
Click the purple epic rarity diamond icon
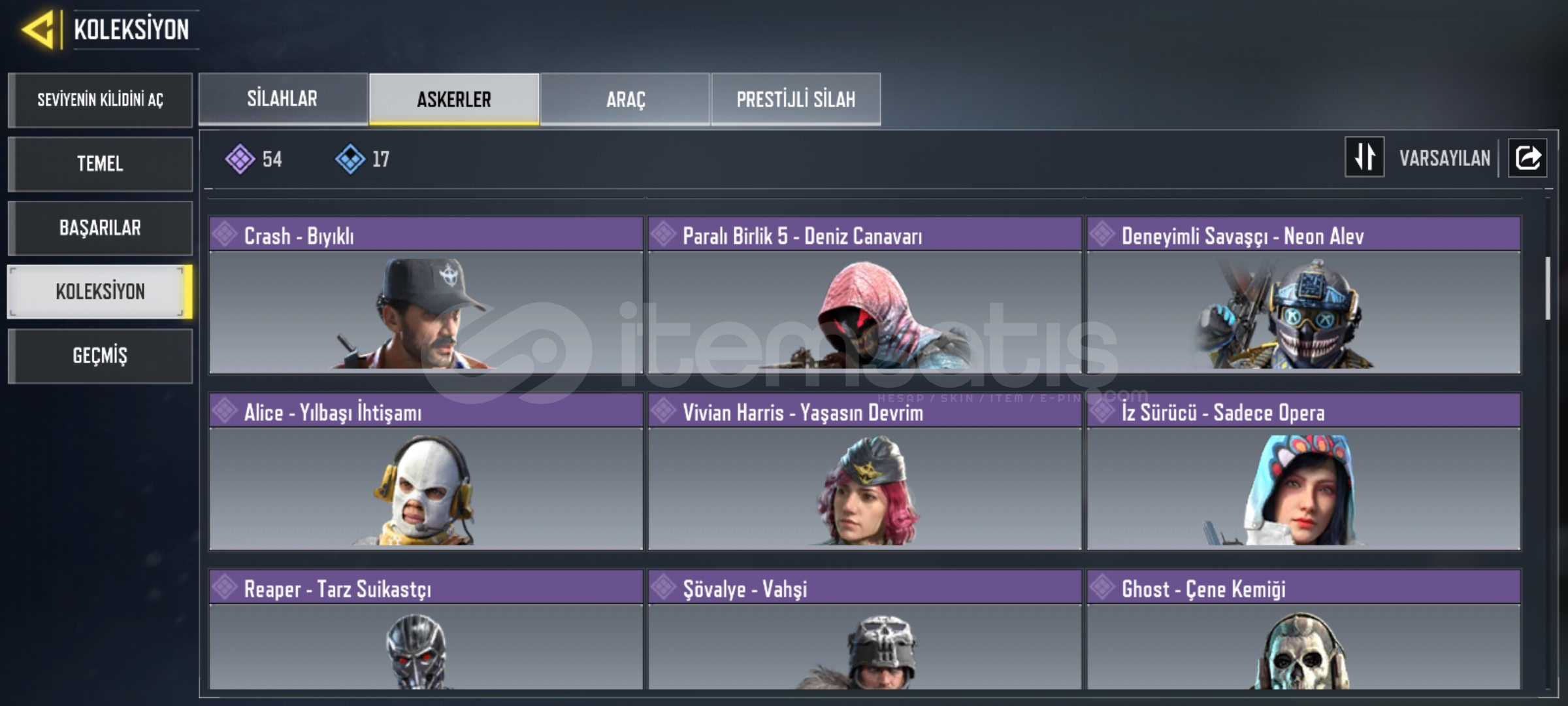click(x=240, y=159)
